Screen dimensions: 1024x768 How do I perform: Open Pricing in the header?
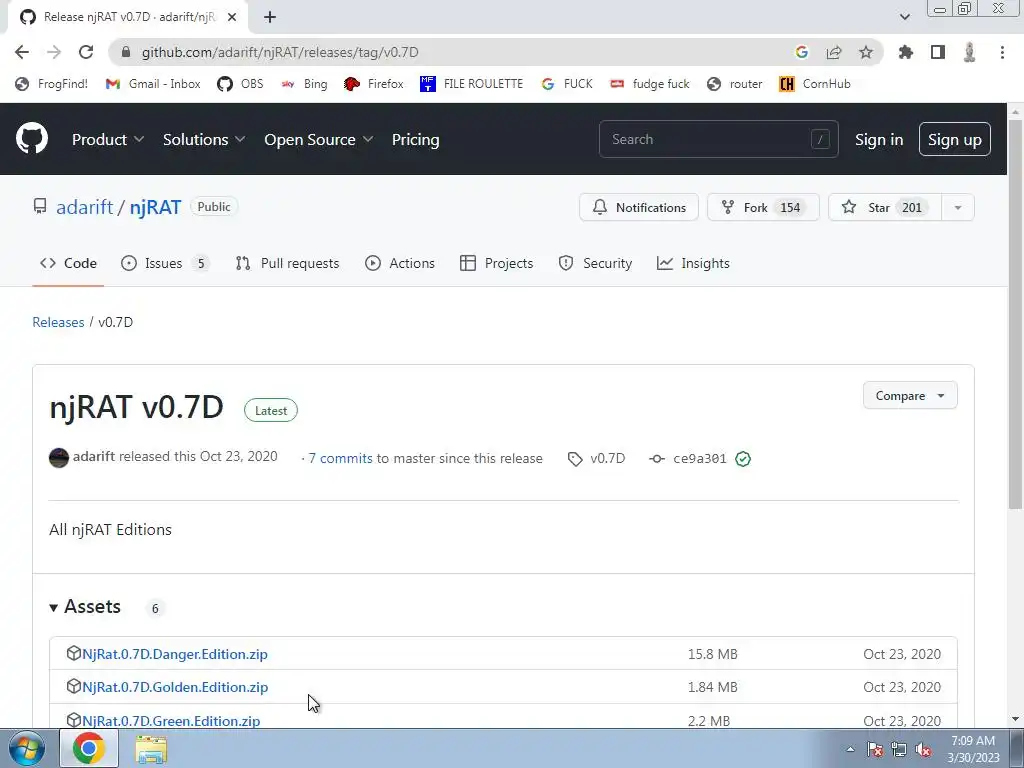click(x=415, y=139)
